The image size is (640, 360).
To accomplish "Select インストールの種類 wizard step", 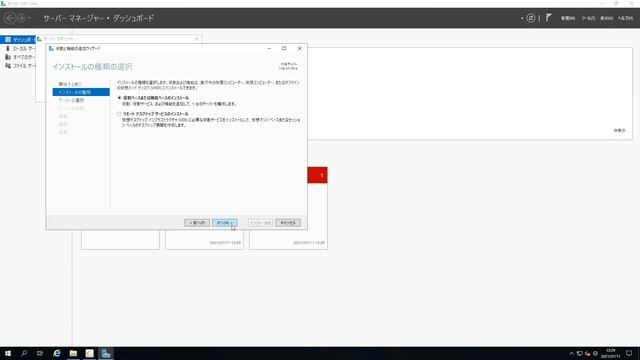I will point(81,92).
